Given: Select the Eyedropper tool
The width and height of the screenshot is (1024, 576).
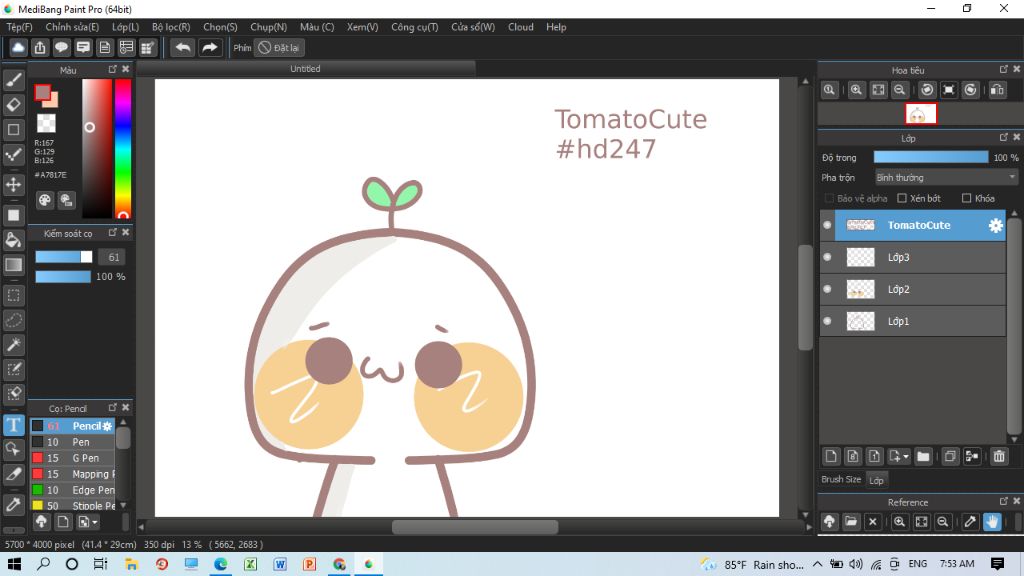Looking at the screenshot, I should [x=14, y=504].
